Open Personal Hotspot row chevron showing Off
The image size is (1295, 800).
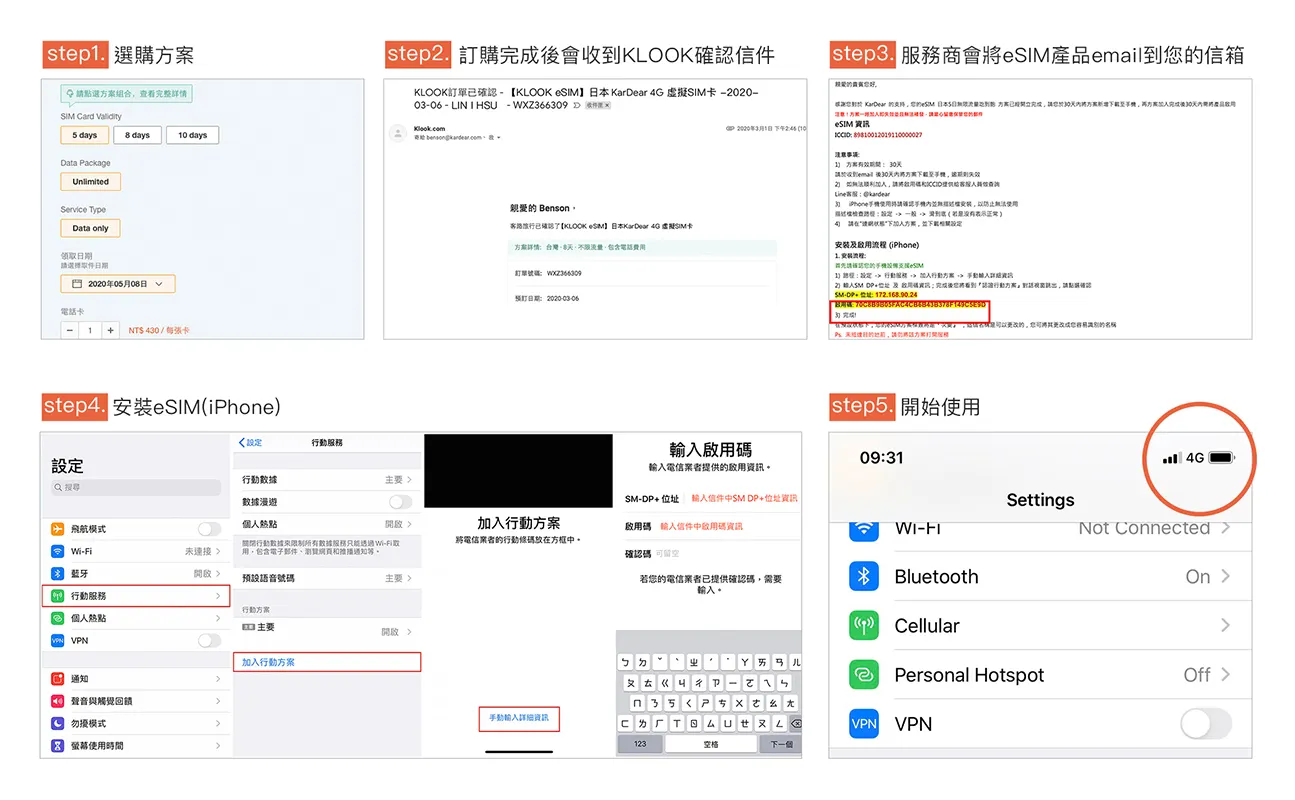click(1226, 675)
